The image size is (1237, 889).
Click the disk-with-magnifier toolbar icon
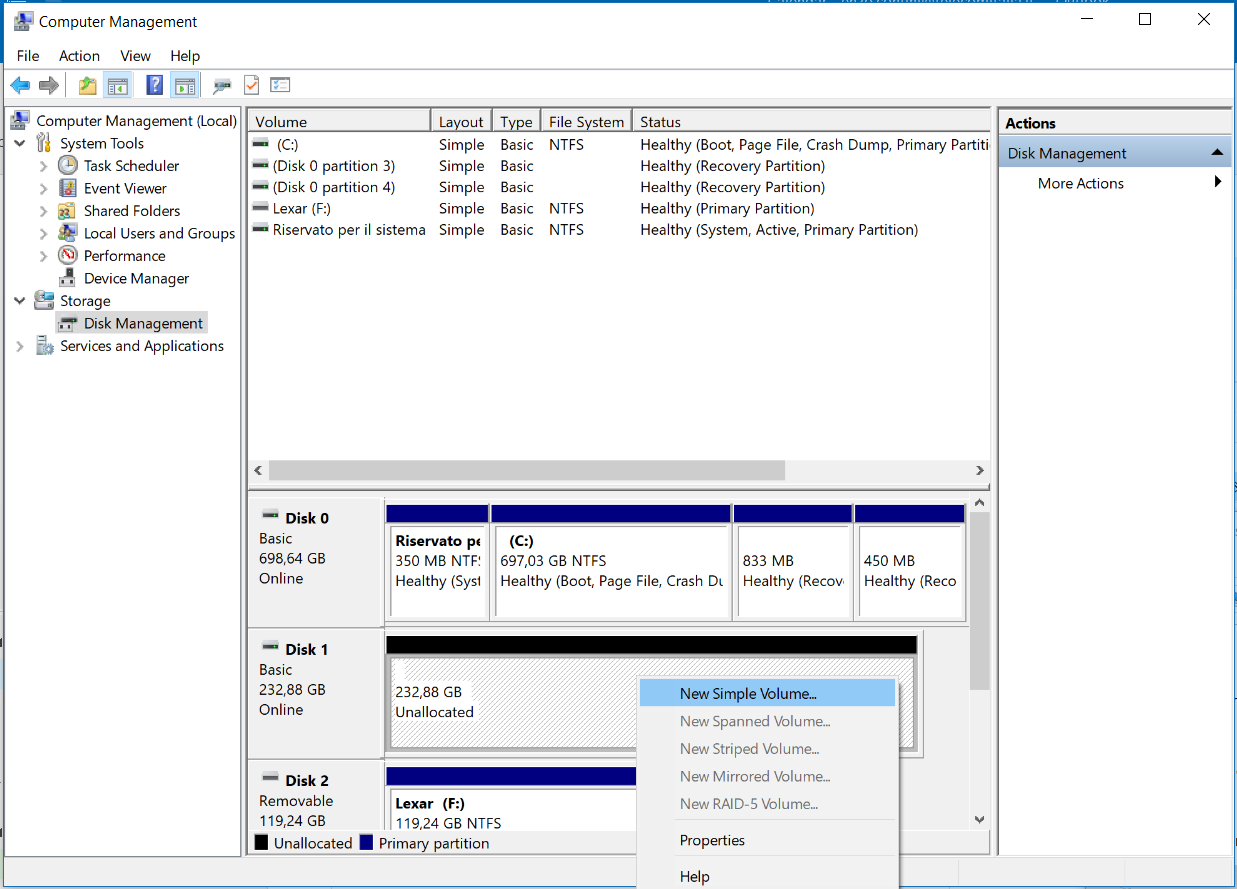[222, 86]
